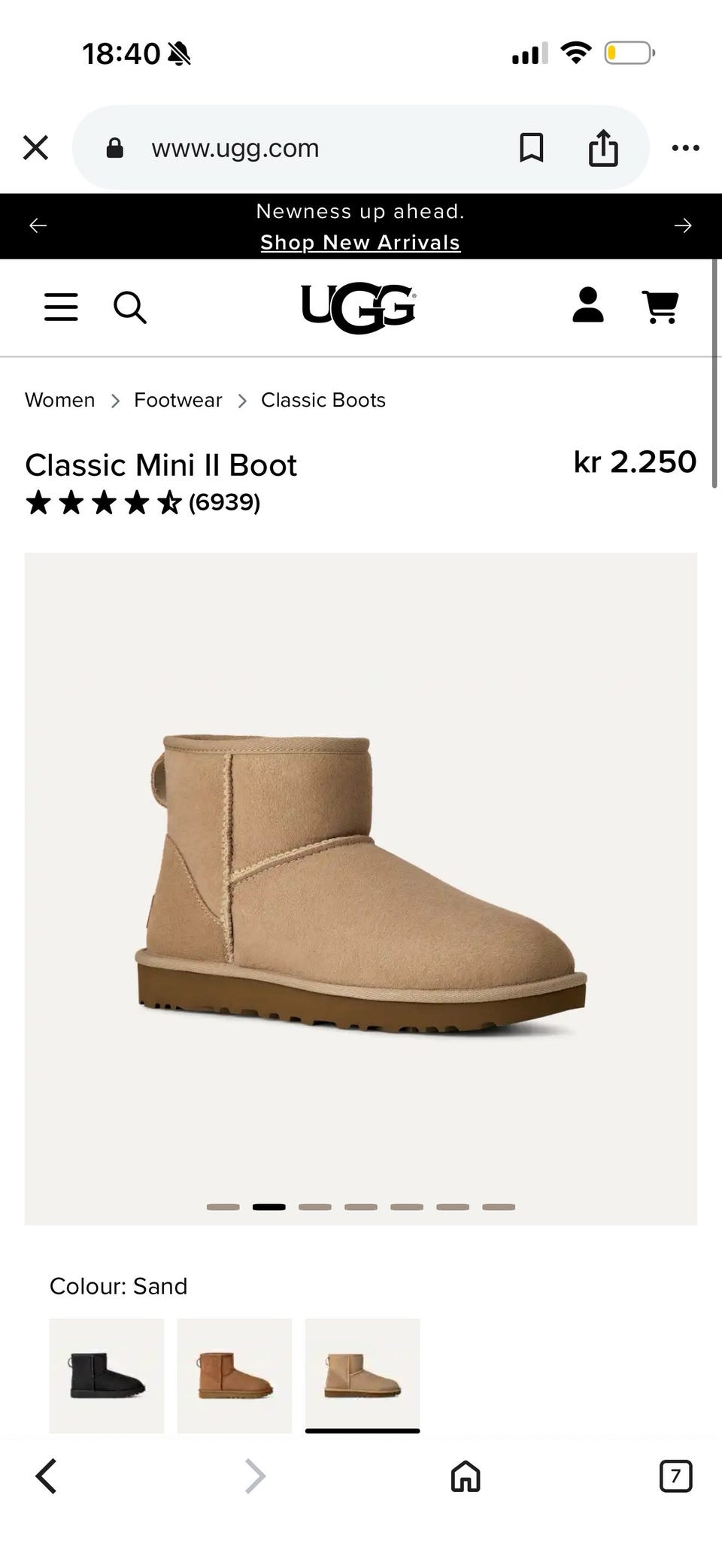722x1568 pixels.
Task: Share the page via share icon
Action: tap(603, 147)
